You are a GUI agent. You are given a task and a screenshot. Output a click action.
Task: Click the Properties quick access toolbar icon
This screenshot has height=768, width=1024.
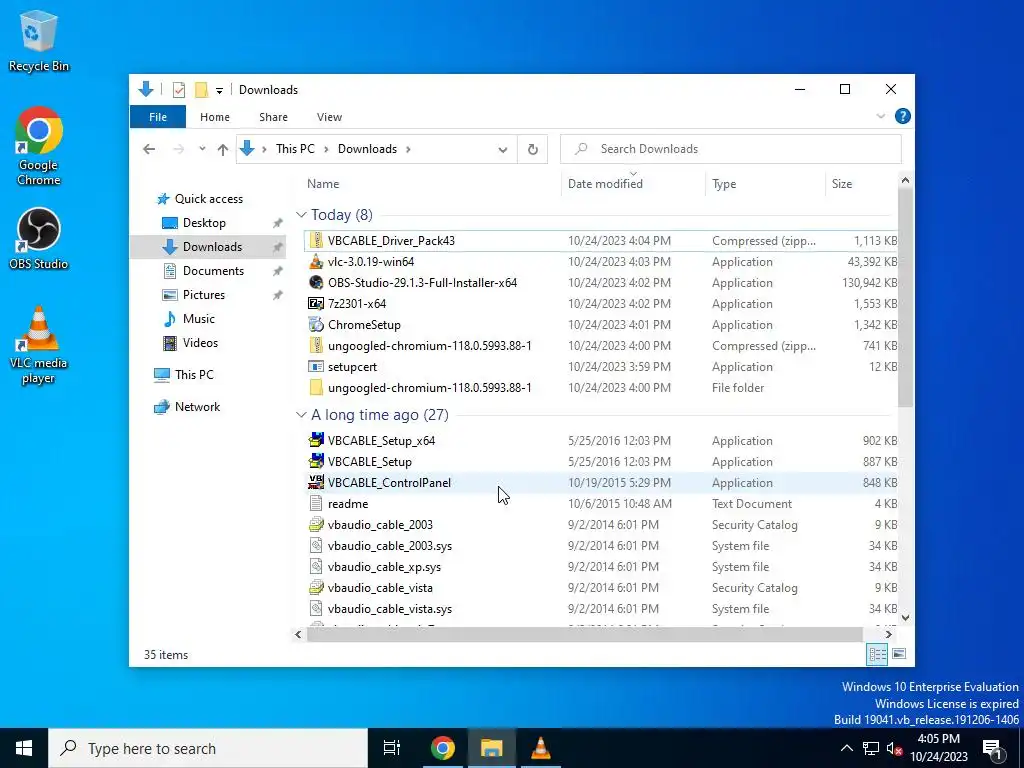pos(178,89)
